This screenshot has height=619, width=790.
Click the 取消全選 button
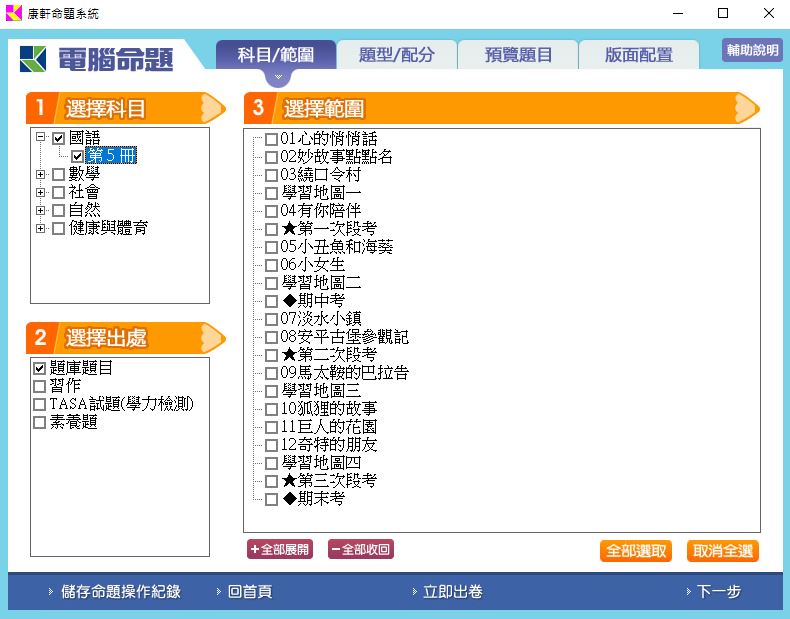(722, 551)
